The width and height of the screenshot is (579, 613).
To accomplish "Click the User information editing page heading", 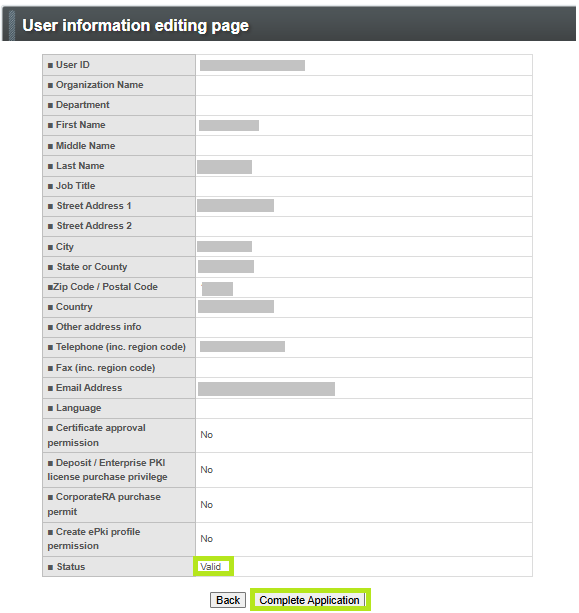I will [x=135, y=25].
